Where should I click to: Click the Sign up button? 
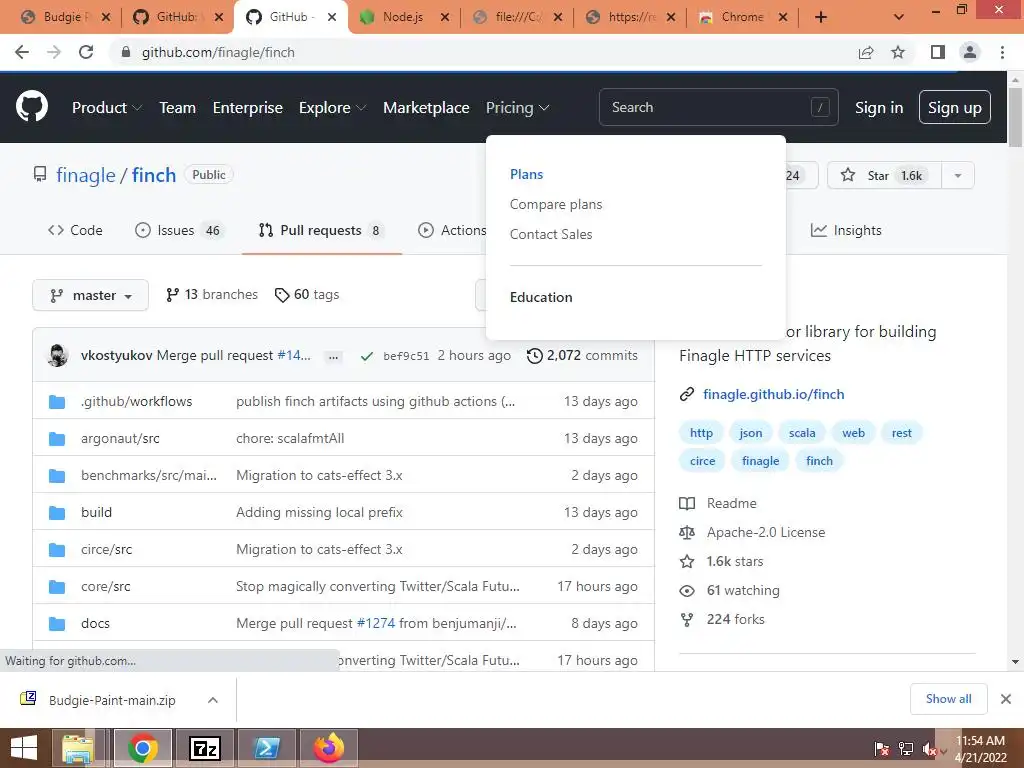(x=954, y=107)
